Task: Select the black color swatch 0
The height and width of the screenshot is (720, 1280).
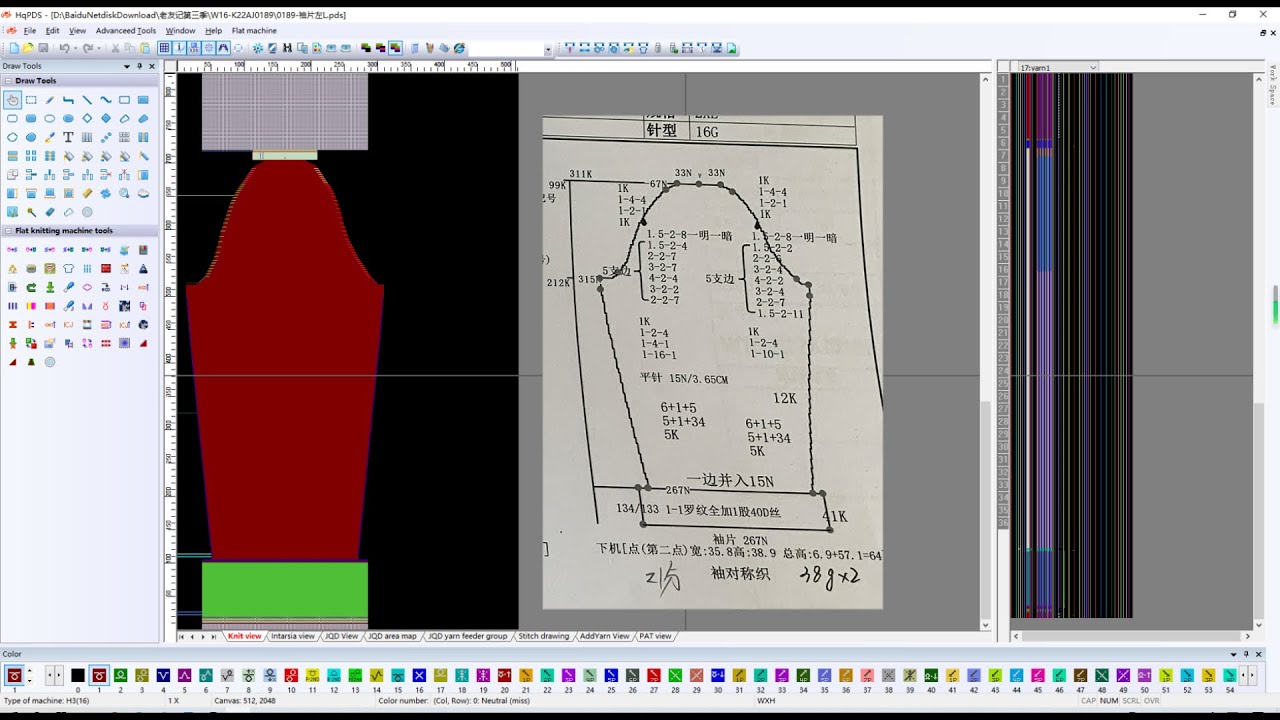Action: [x=78, y=676]
